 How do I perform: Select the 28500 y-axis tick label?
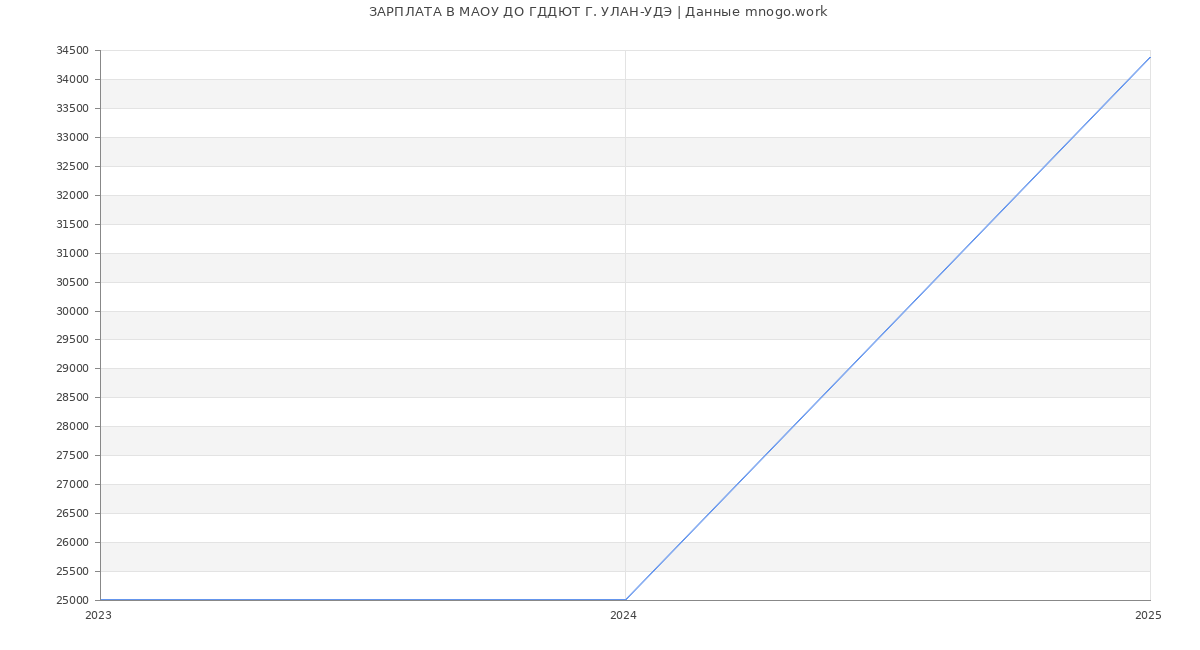click(72, 398)
